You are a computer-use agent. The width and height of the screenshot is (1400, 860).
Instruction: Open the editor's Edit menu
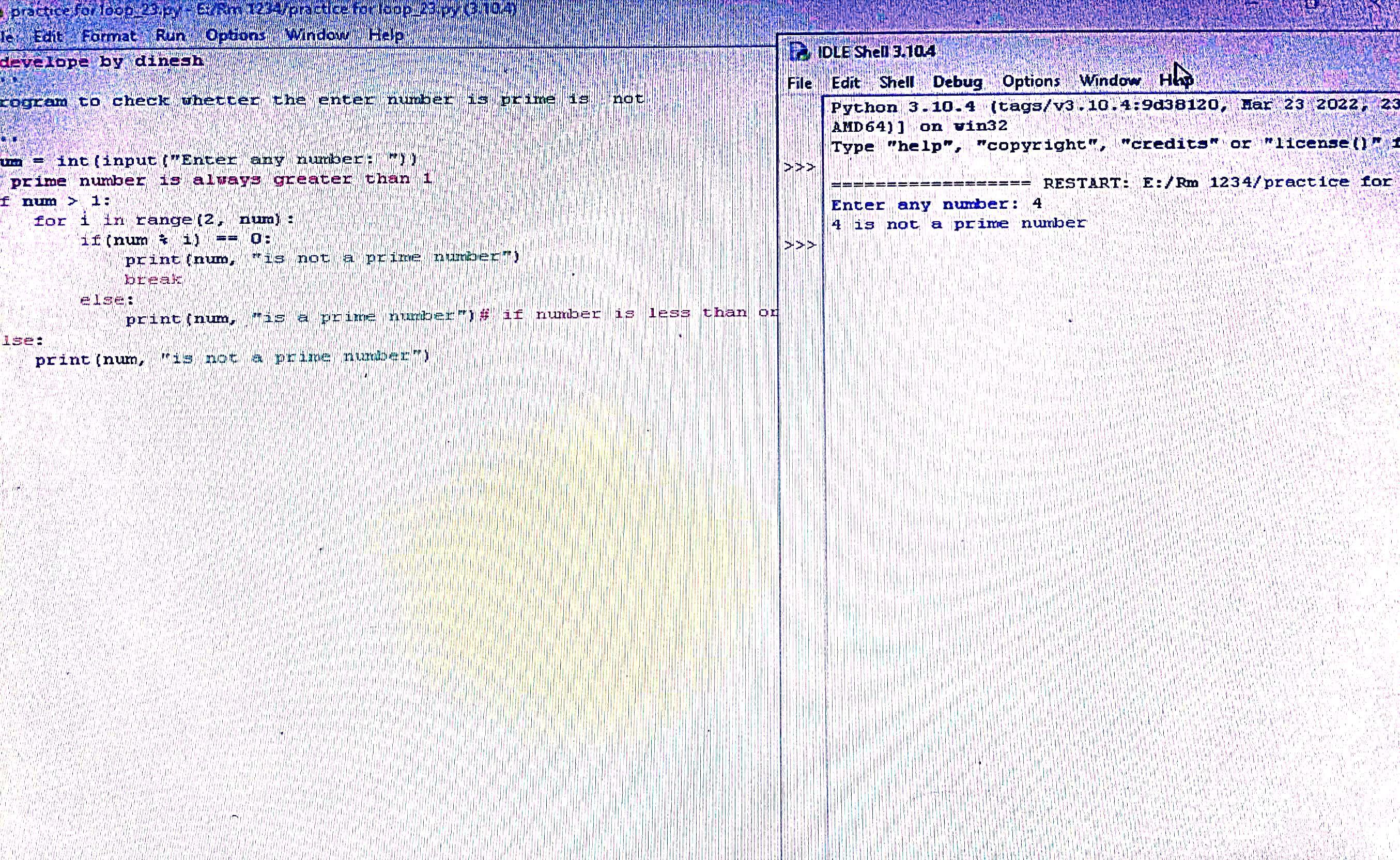click(x=48, y=36)
